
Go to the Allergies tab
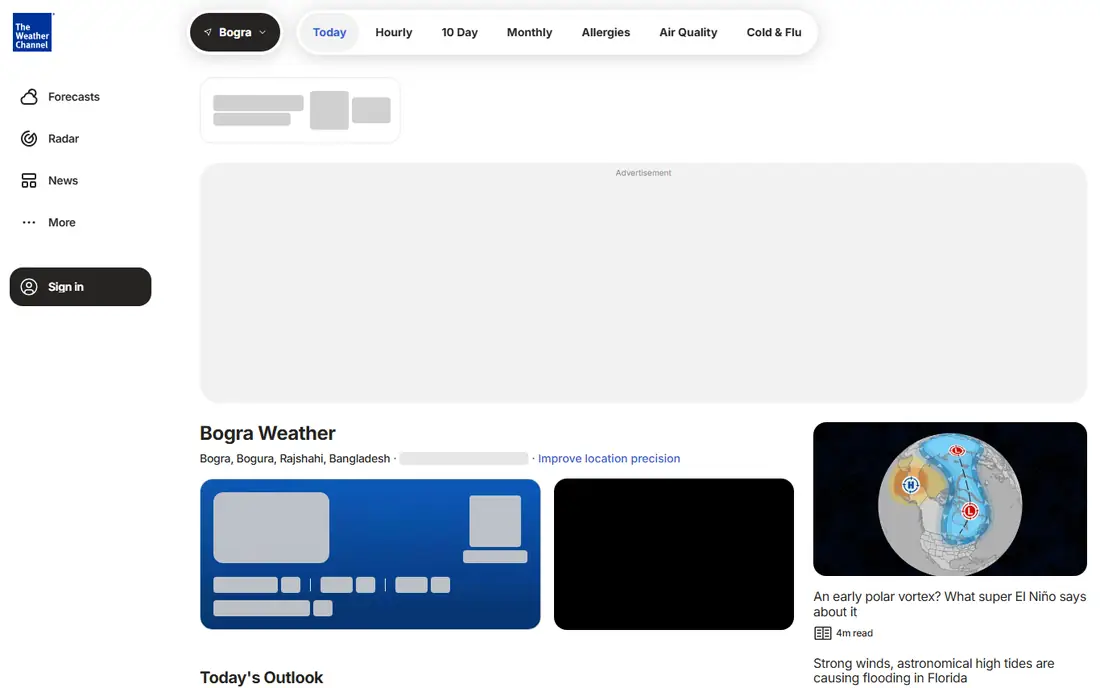605,32
